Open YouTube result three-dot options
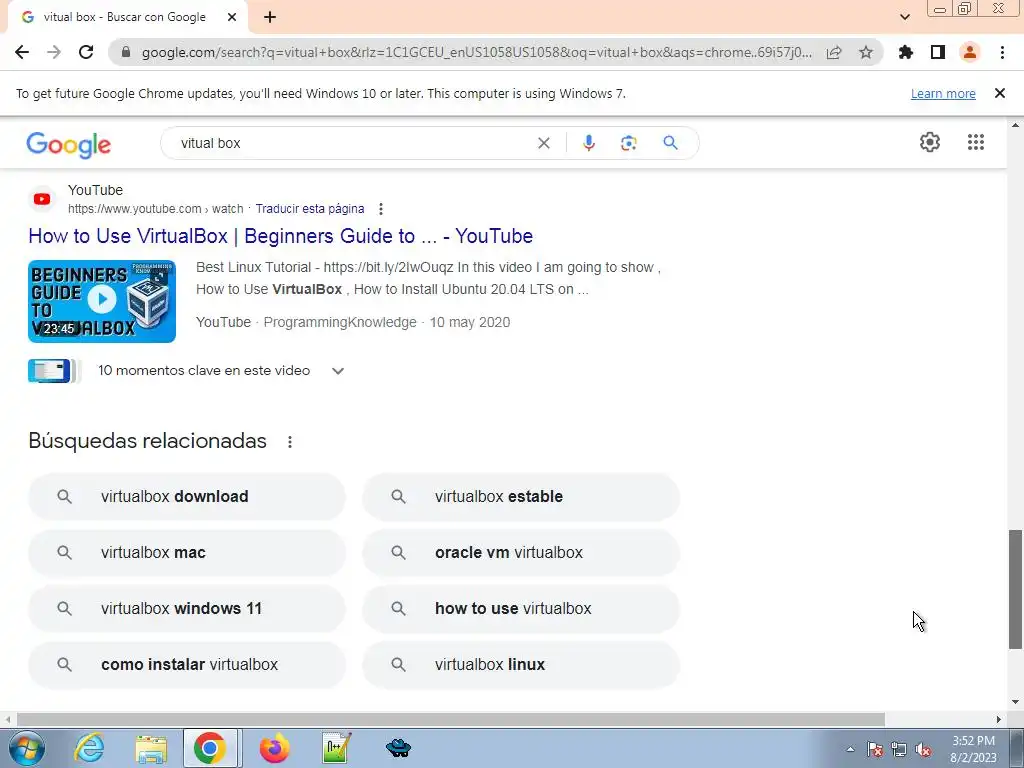1024x768 pixels. click(x=381, y=209)
